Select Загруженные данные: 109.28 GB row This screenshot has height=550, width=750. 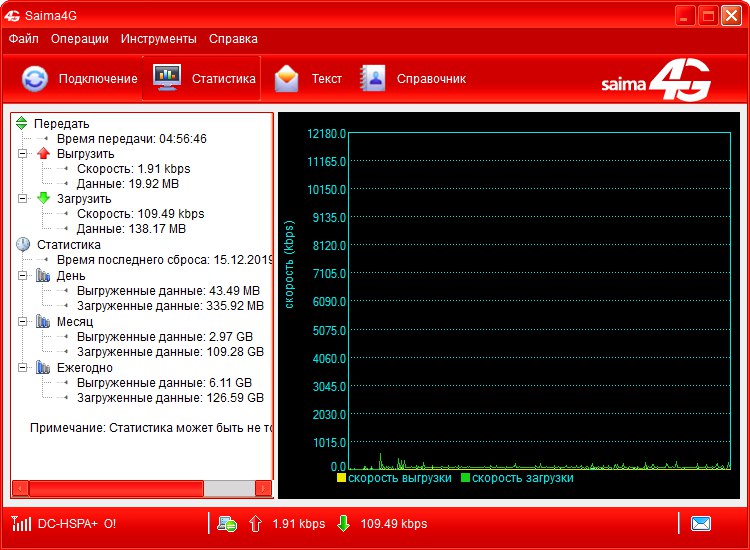[170, 352]
